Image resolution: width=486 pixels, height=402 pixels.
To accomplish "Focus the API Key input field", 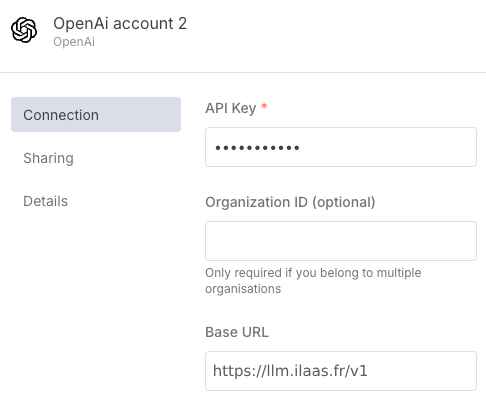I will click(x=341, y=147).
